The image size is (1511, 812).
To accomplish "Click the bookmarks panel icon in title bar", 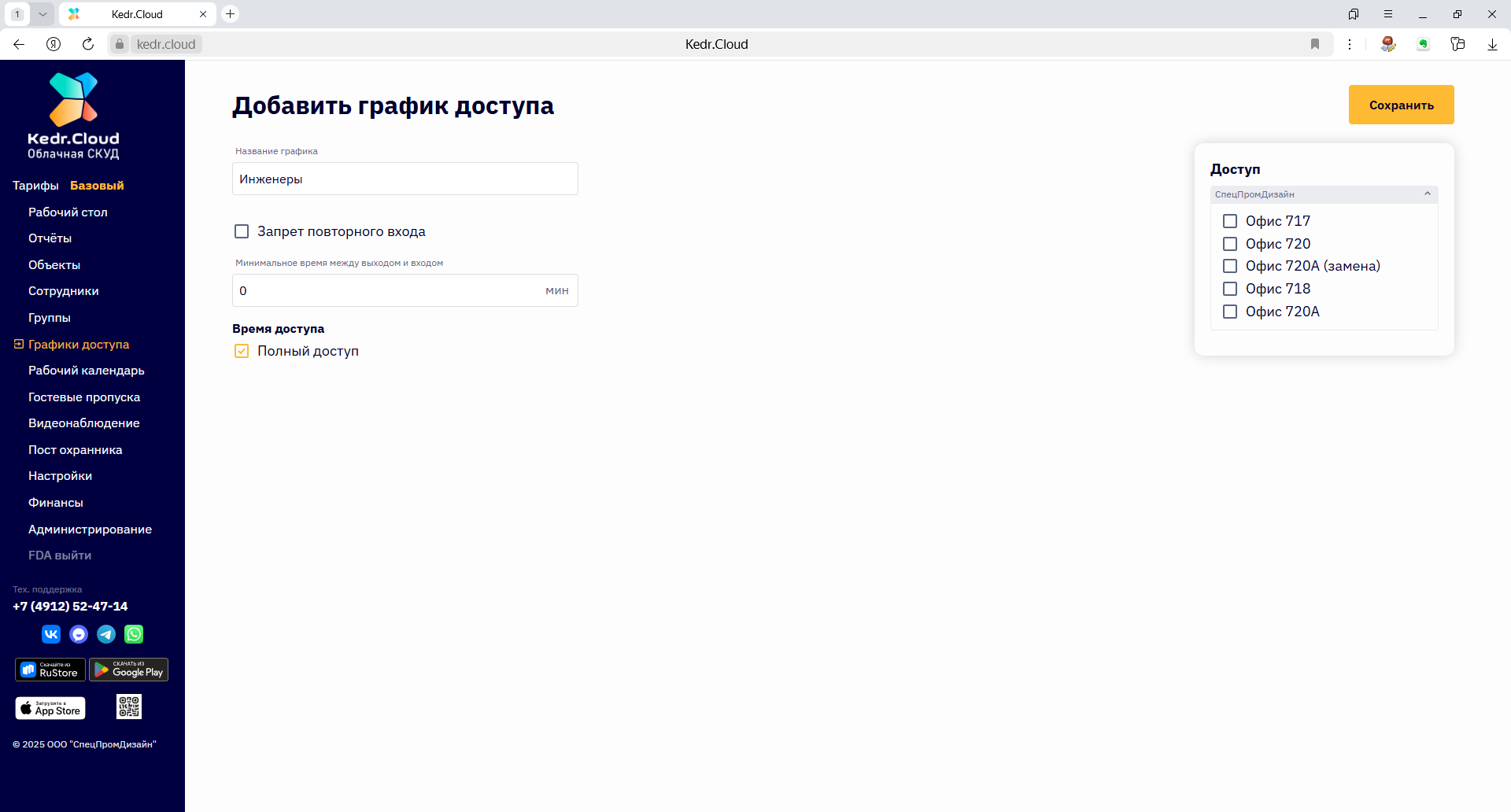I will [x=1354, y=14].
